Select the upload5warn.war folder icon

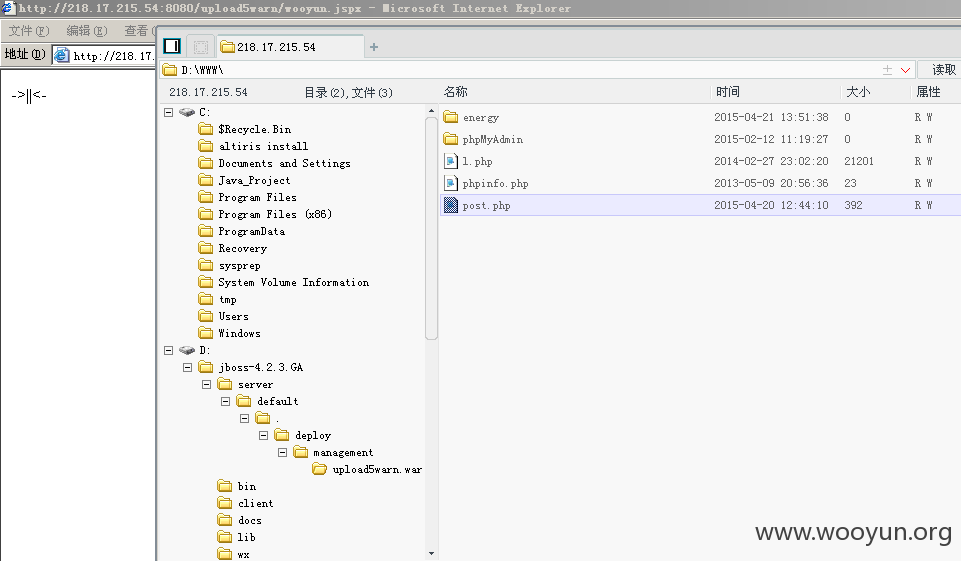pos(319,469)
